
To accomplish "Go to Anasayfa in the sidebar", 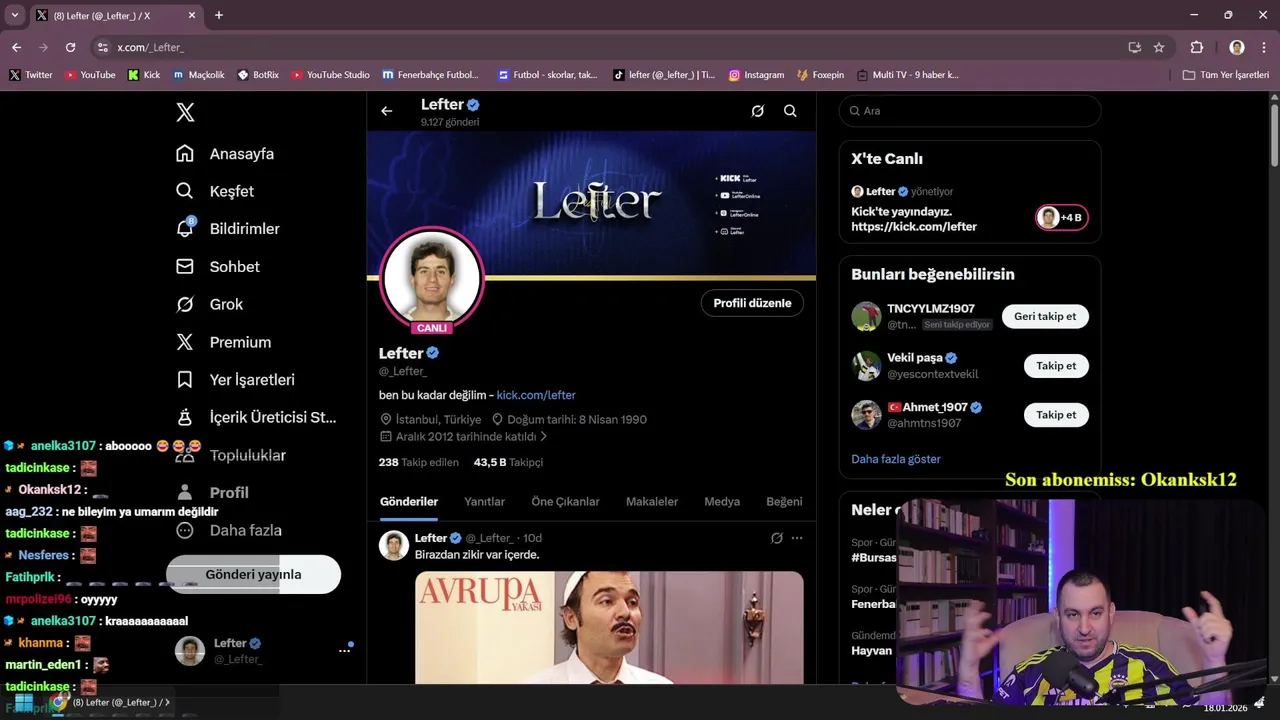I will point(225,154).
